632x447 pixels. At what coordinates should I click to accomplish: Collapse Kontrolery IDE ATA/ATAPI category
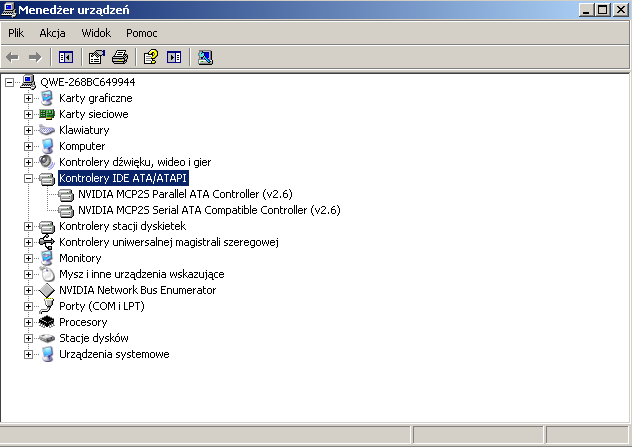click(x=28, y=178)
